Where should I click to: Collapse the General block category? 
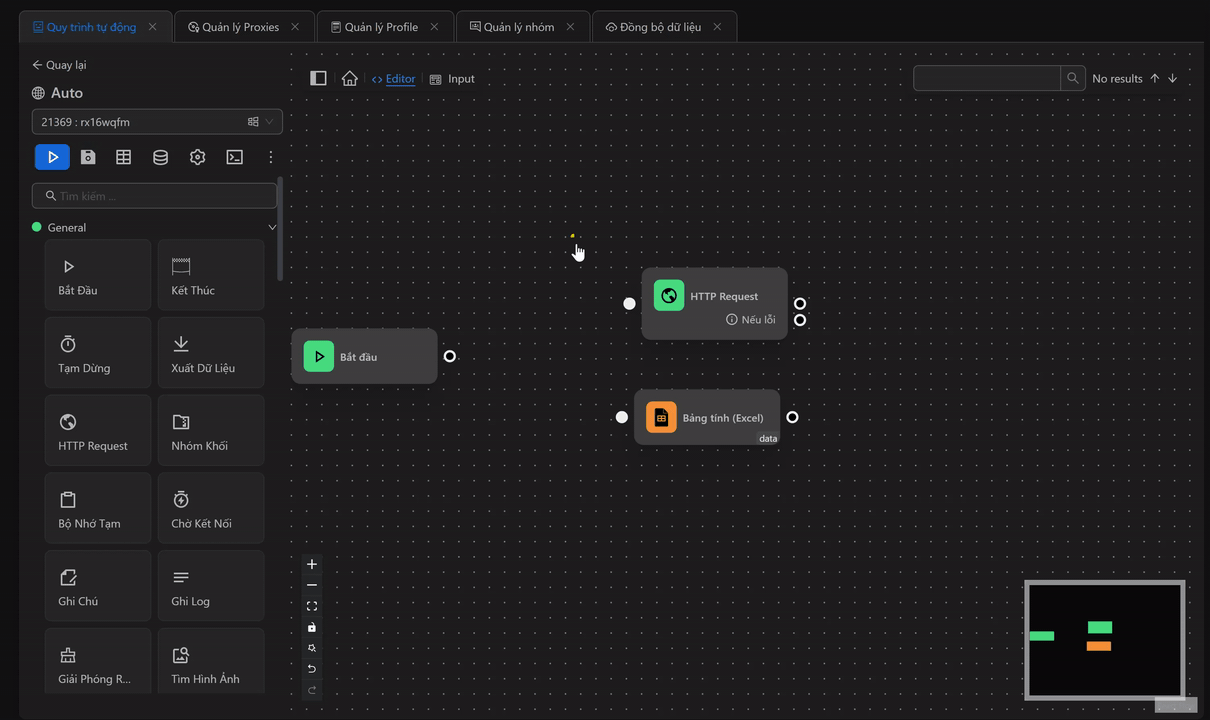pos(272,227)
